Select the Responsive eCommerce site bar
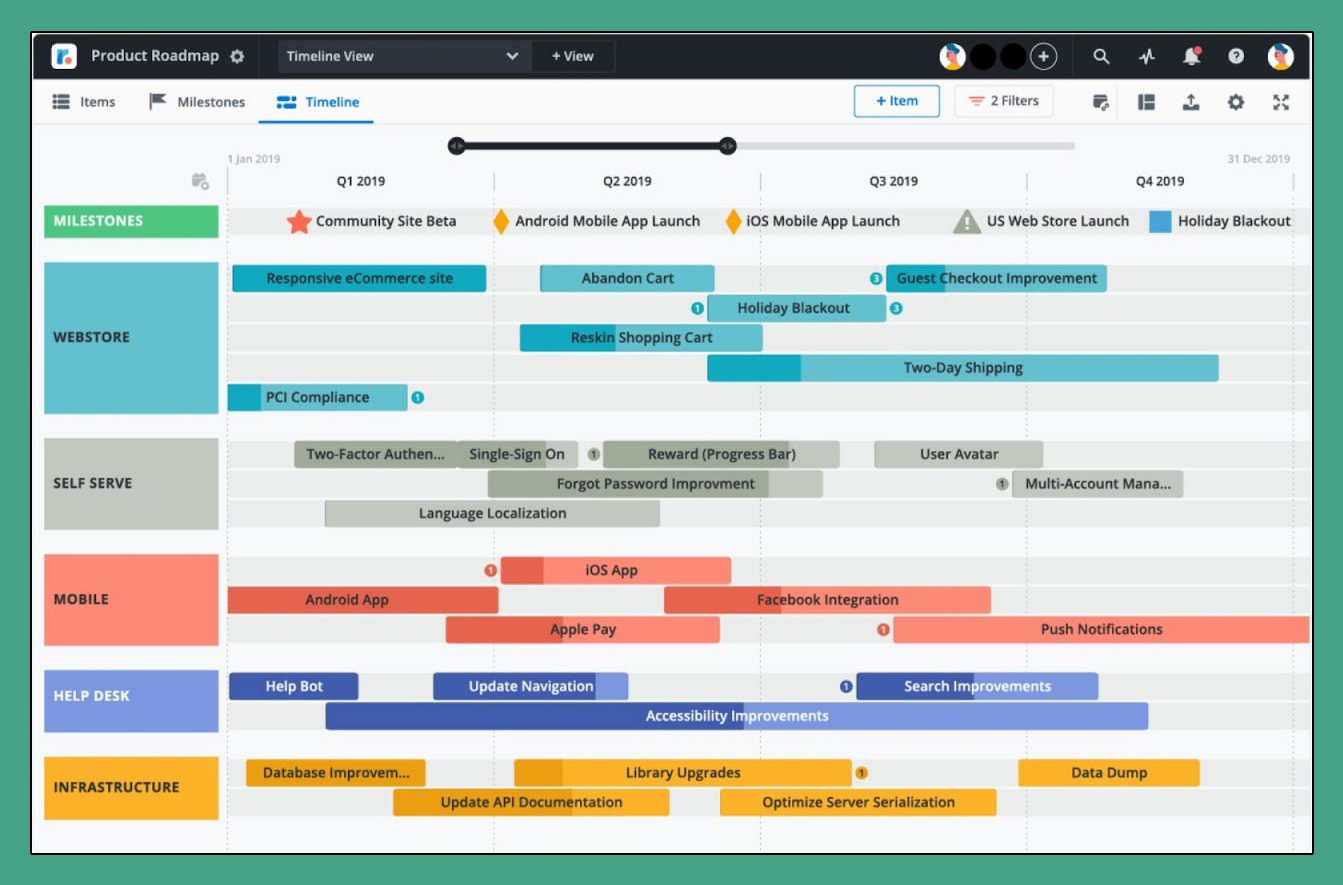The height and width of the screenshot is (885, 1343). point(359,279)
